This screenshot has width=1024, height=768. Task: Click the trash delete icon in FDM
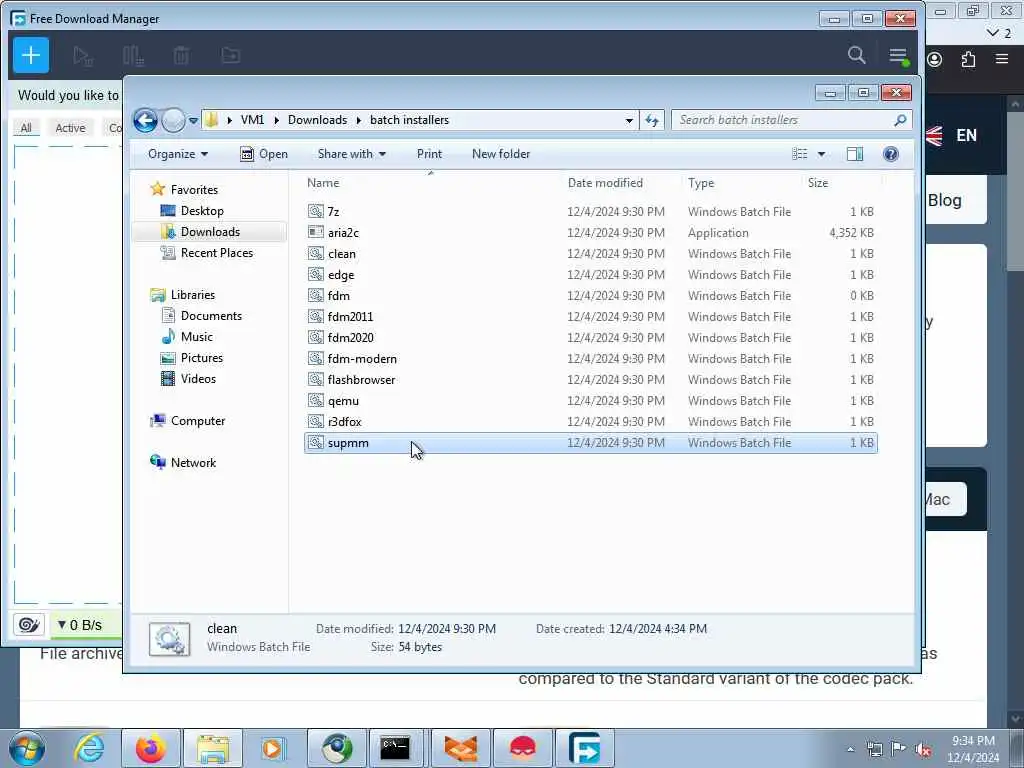click(x=181, y=56)
